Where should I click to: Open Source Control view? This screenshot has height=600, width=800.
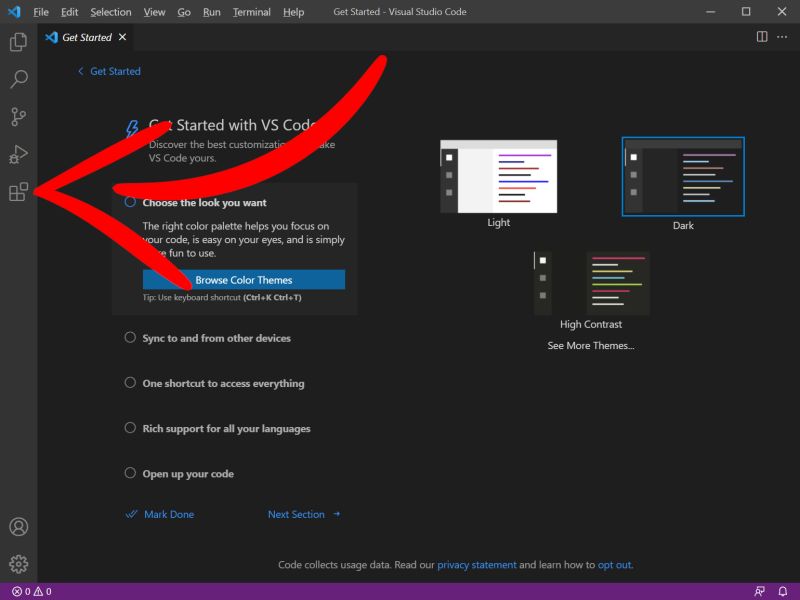pos(17,117)
